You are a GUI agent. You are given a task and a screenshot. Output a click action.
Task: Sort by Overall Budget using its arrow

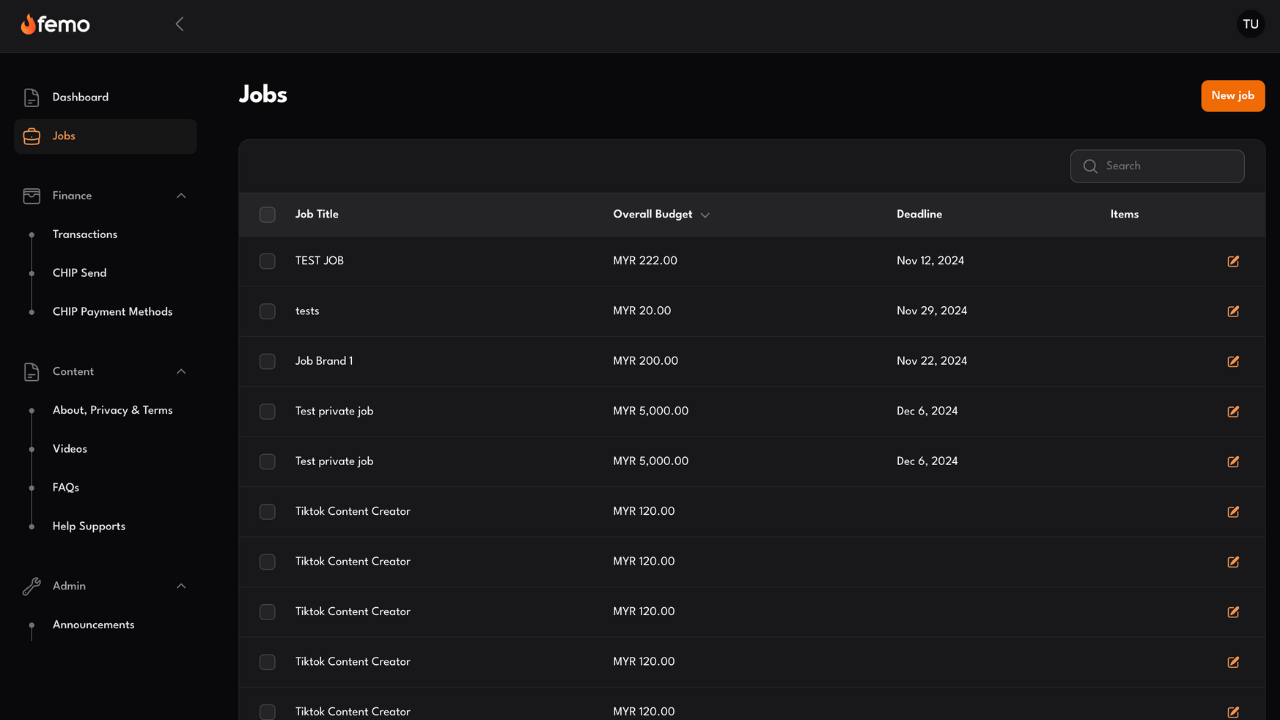pyautogui.click(x=705, y=214)
